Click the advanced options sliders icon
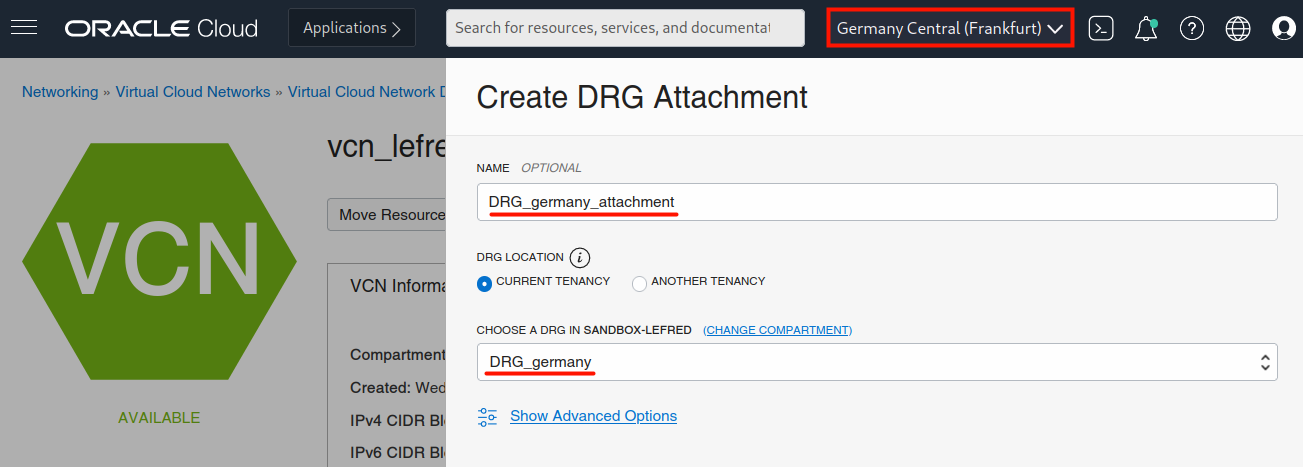Image resolution: width=1303 pixels, height=467 pixels. [x=488, y=417]
